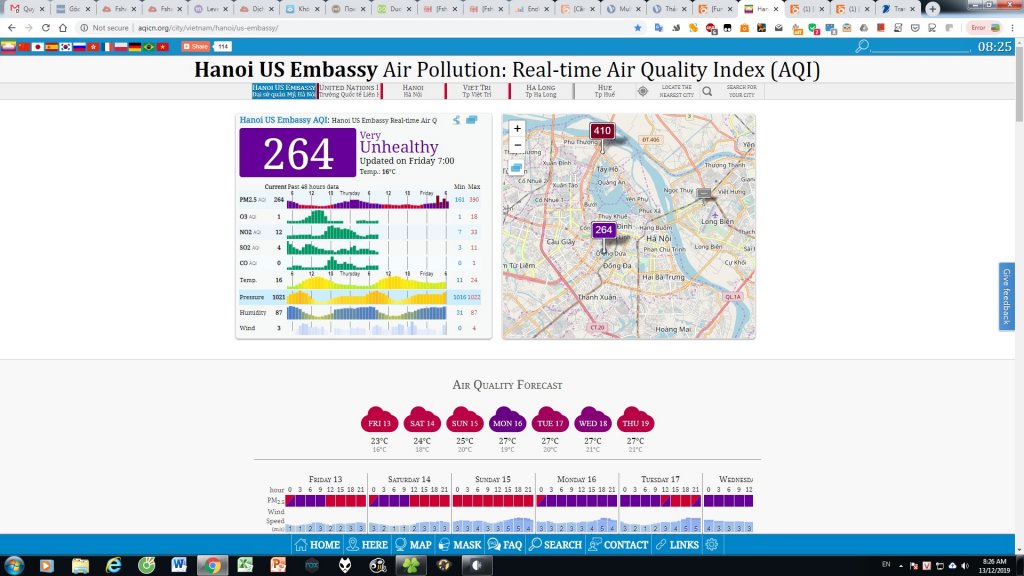This screenshot has width=1024, height=576.
Task: Click the Hanoi US Embassy AQI link
Action: (284, 120)
